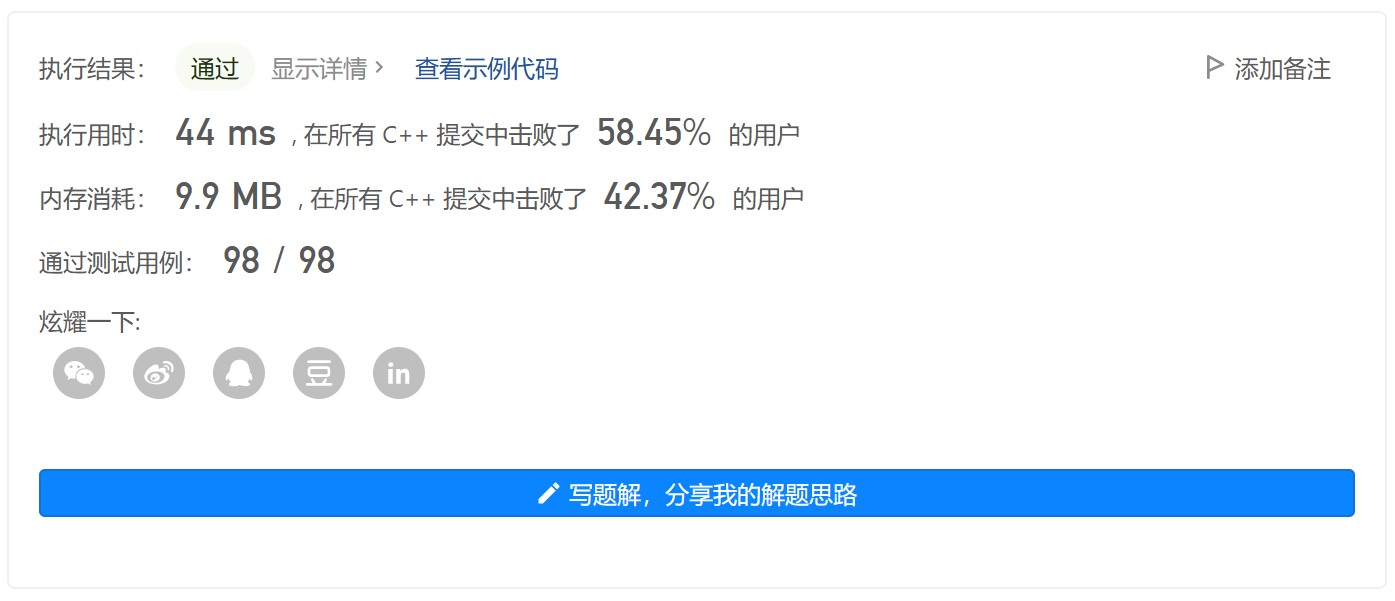Click the 添加备注 add note text
This screenshot has height=601, width=1395.
(x=1283, y=69)
